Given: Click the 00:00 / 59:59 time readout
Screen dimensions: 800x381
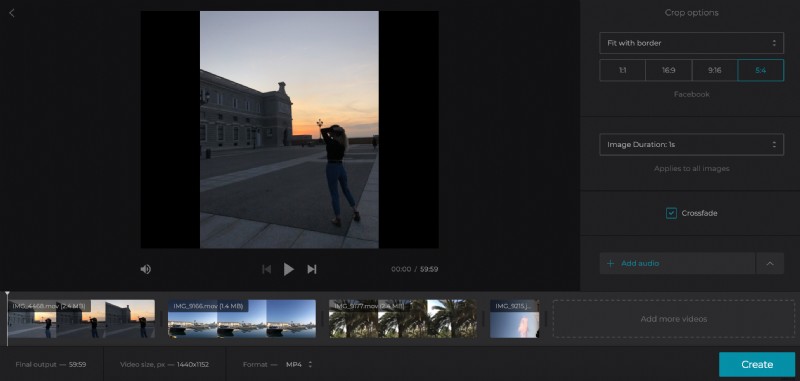Looking at the screenshot, I should [414, 269].
